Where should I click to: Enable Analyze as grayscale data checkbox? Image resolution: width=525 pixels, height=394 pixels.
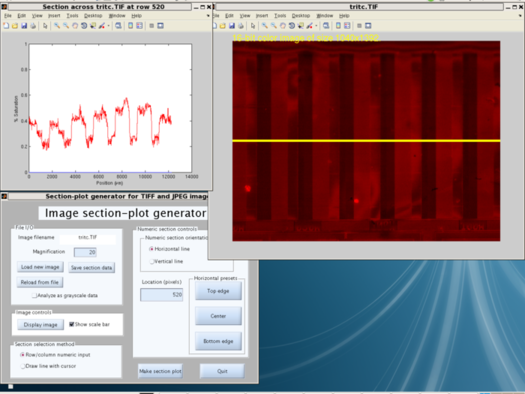coord(34,295)
